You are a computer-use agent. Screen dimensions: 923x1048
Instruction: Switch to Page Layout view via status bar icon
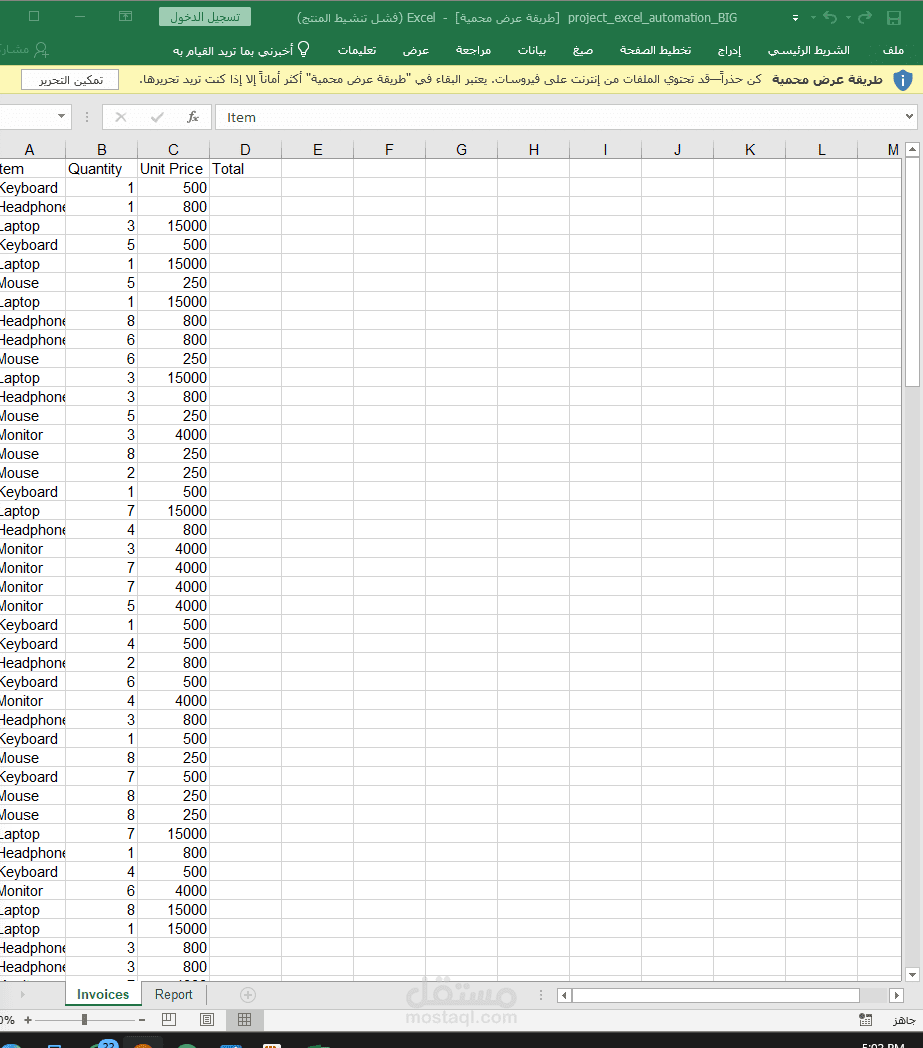[x=207, y=1019]
